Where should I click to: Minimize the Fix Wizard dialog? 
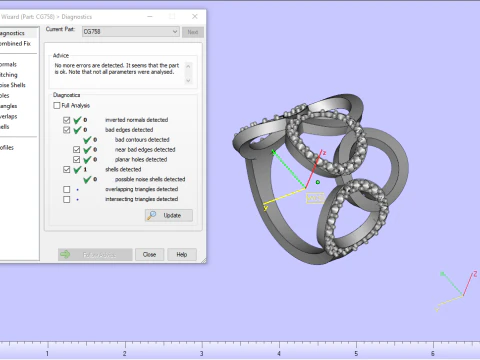click(x=150, y=16)
